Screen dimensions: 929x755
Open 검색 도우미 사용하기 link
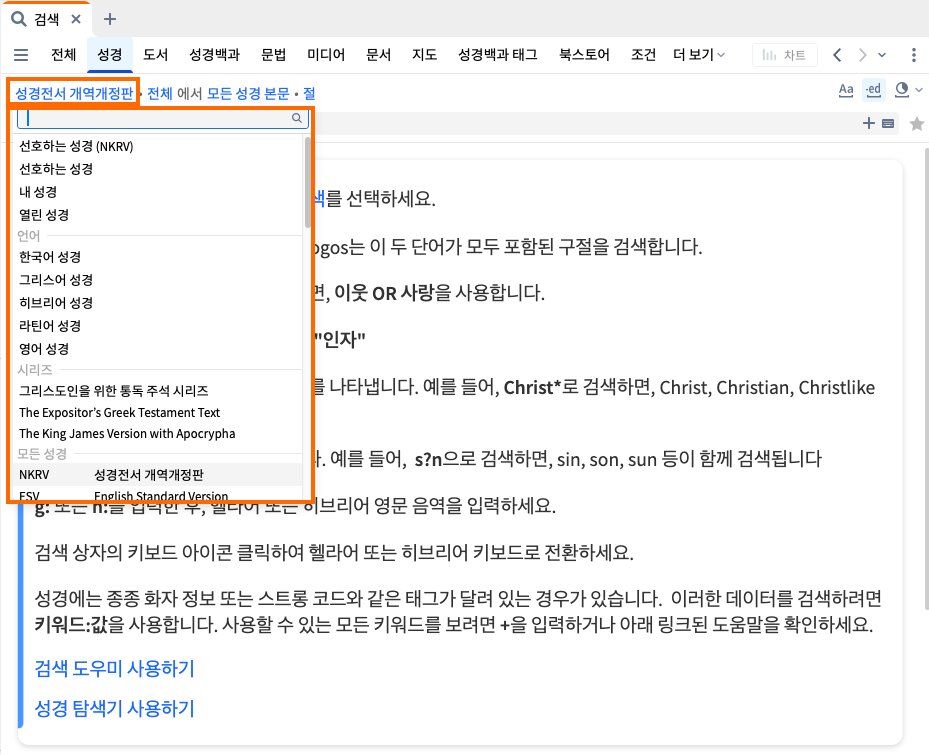(x=114, y=668)
